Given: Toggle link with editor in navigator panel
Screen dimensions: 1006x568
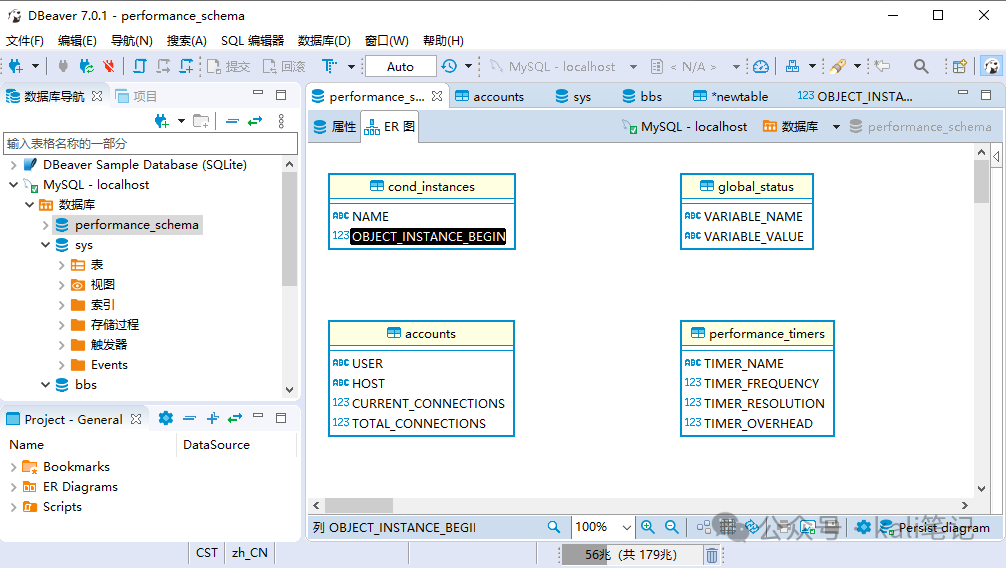Looking at the screenshot, I should tap(255, 121).
